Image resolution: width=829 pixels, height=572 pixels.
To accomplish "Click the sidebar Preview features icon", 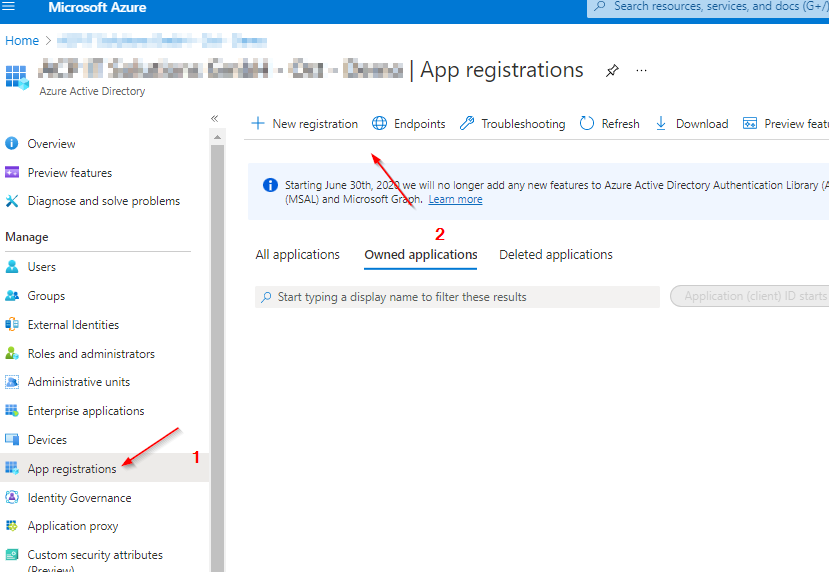I will click(12, 172).
